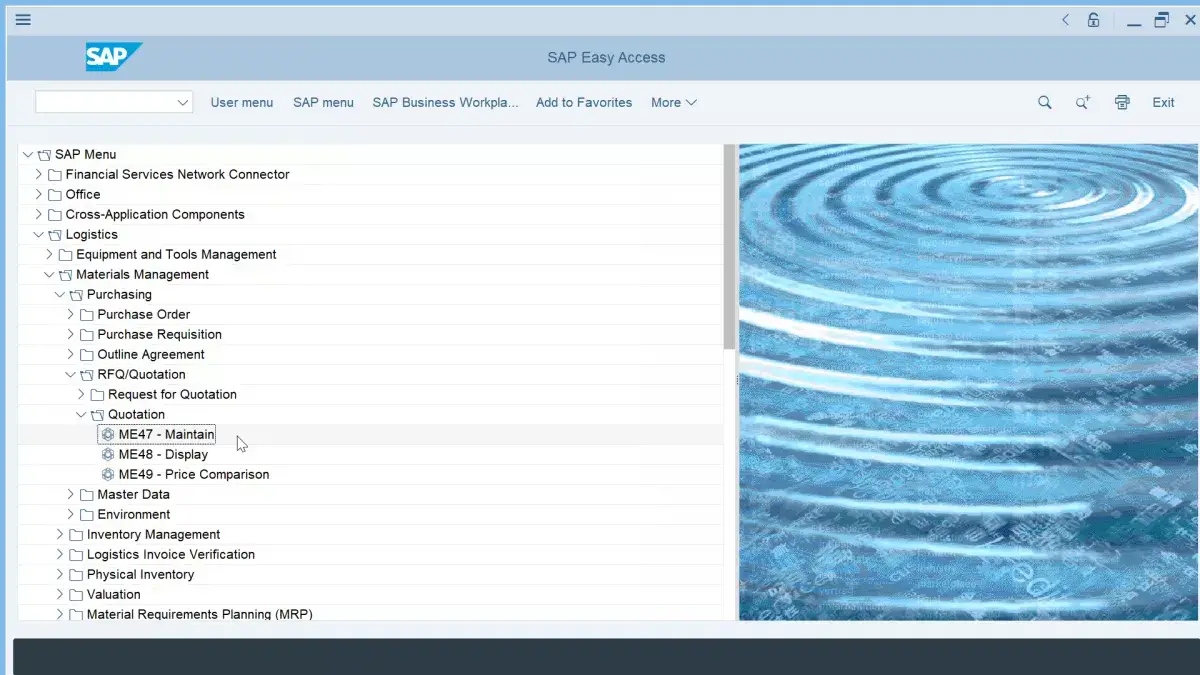Collapse the Quotation node arrow
1200x675 pixels.
click(x=81, y=414)
